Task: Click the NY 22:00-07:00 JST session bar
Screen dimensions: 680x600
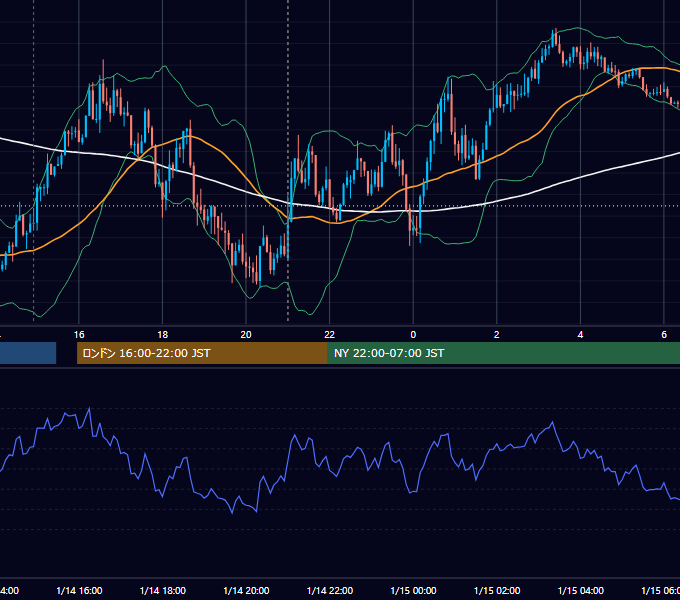Action: point(503,353)
